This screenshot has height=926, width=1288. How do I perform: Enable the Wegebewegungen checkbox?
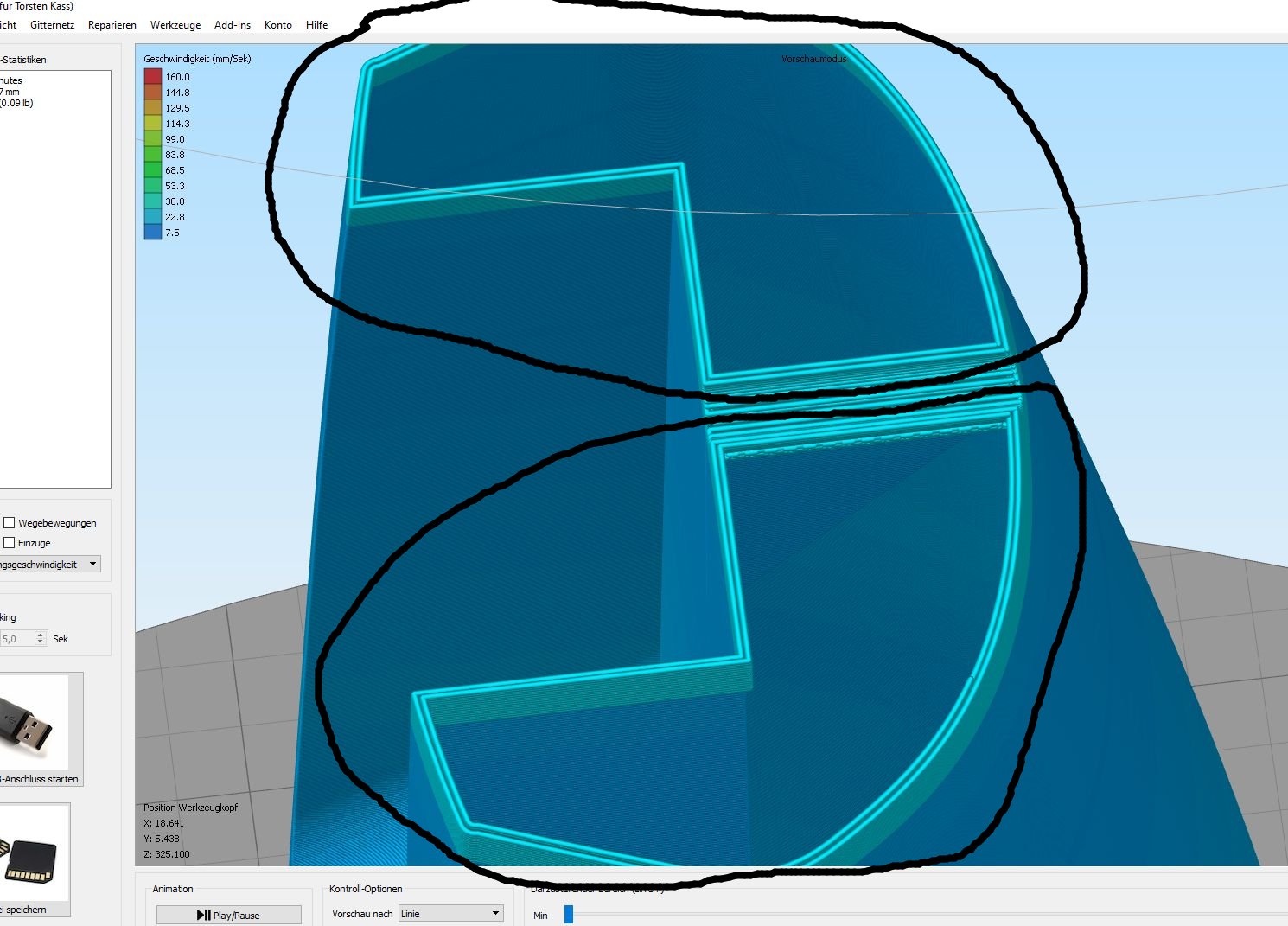[10, 523]
